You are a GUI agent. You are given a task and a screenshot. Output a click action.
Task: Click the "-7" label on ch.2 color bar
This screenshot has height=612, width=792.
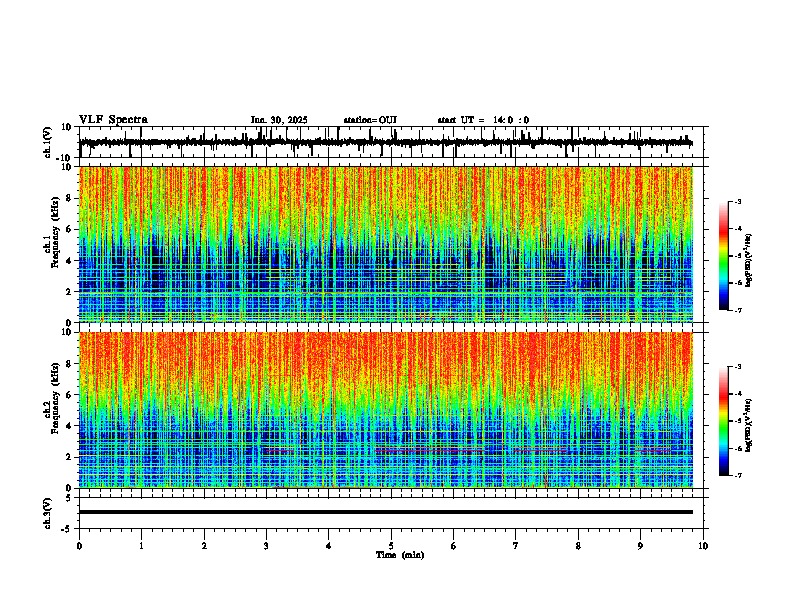[737, 476]
